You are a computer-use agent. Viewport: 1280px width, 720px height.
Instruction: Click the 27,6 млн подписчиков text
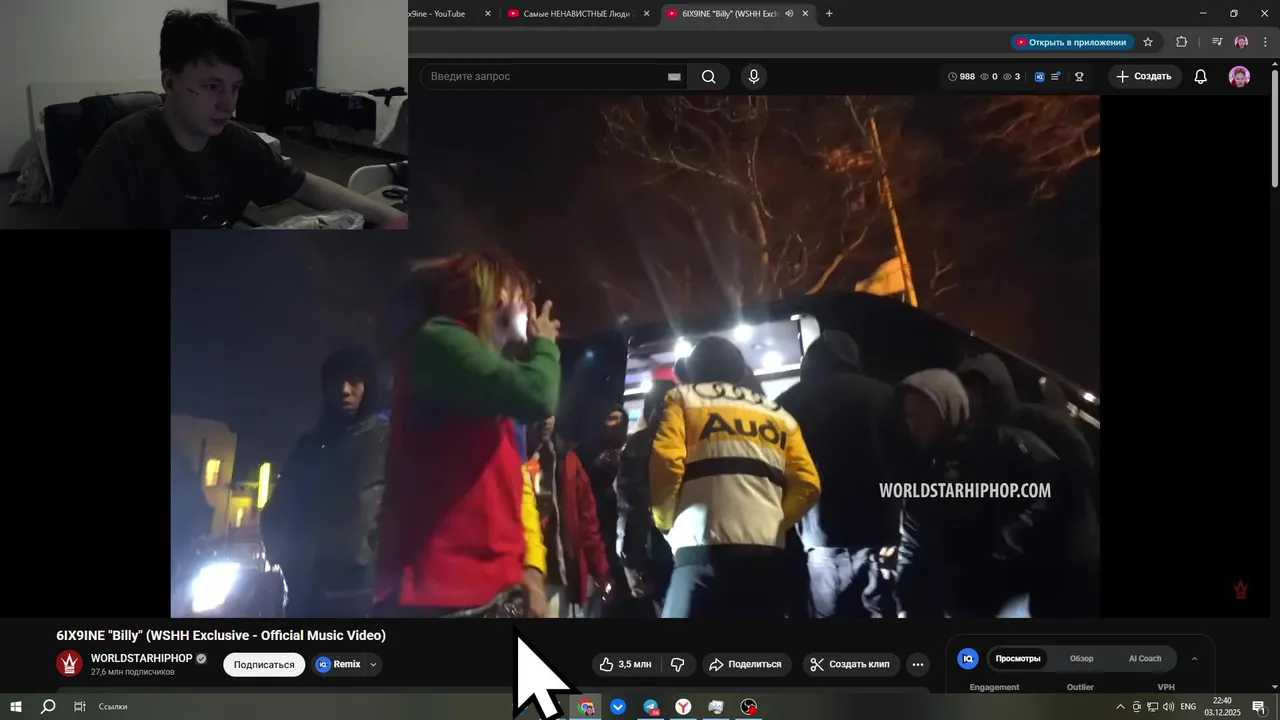pyautogui.click(x=133, y=672)
